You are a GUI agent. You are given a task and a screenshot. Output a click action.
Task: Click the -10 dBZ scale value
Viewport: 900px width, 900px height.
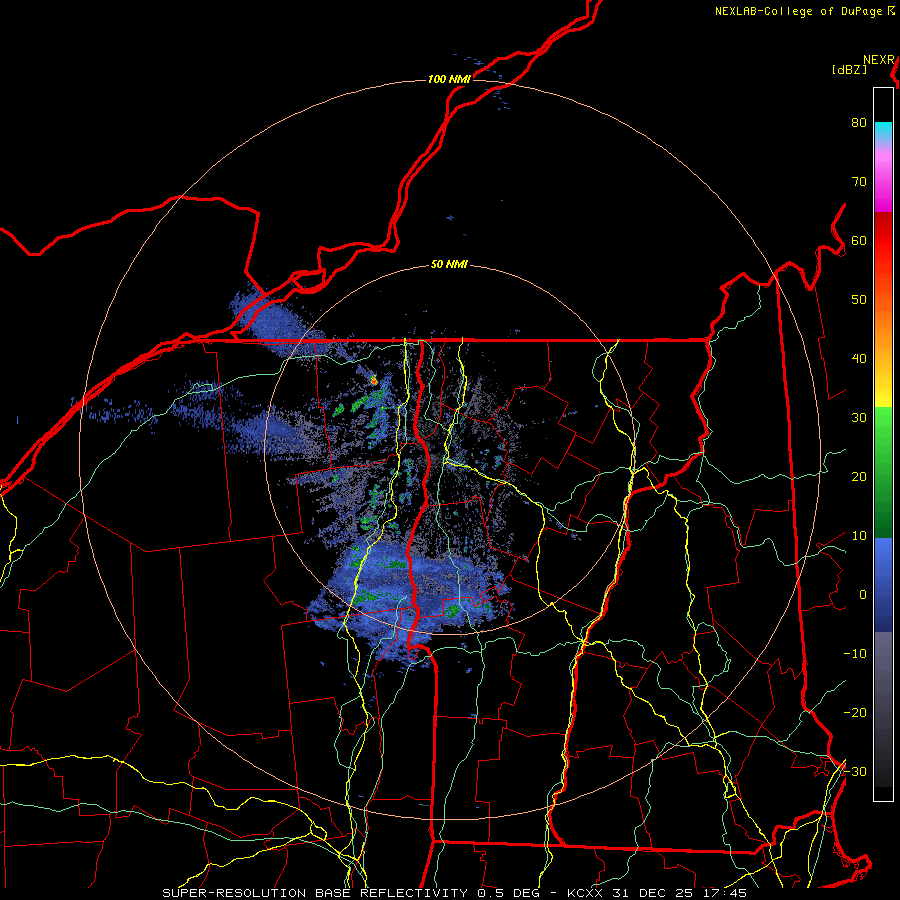tap(855, 654)
